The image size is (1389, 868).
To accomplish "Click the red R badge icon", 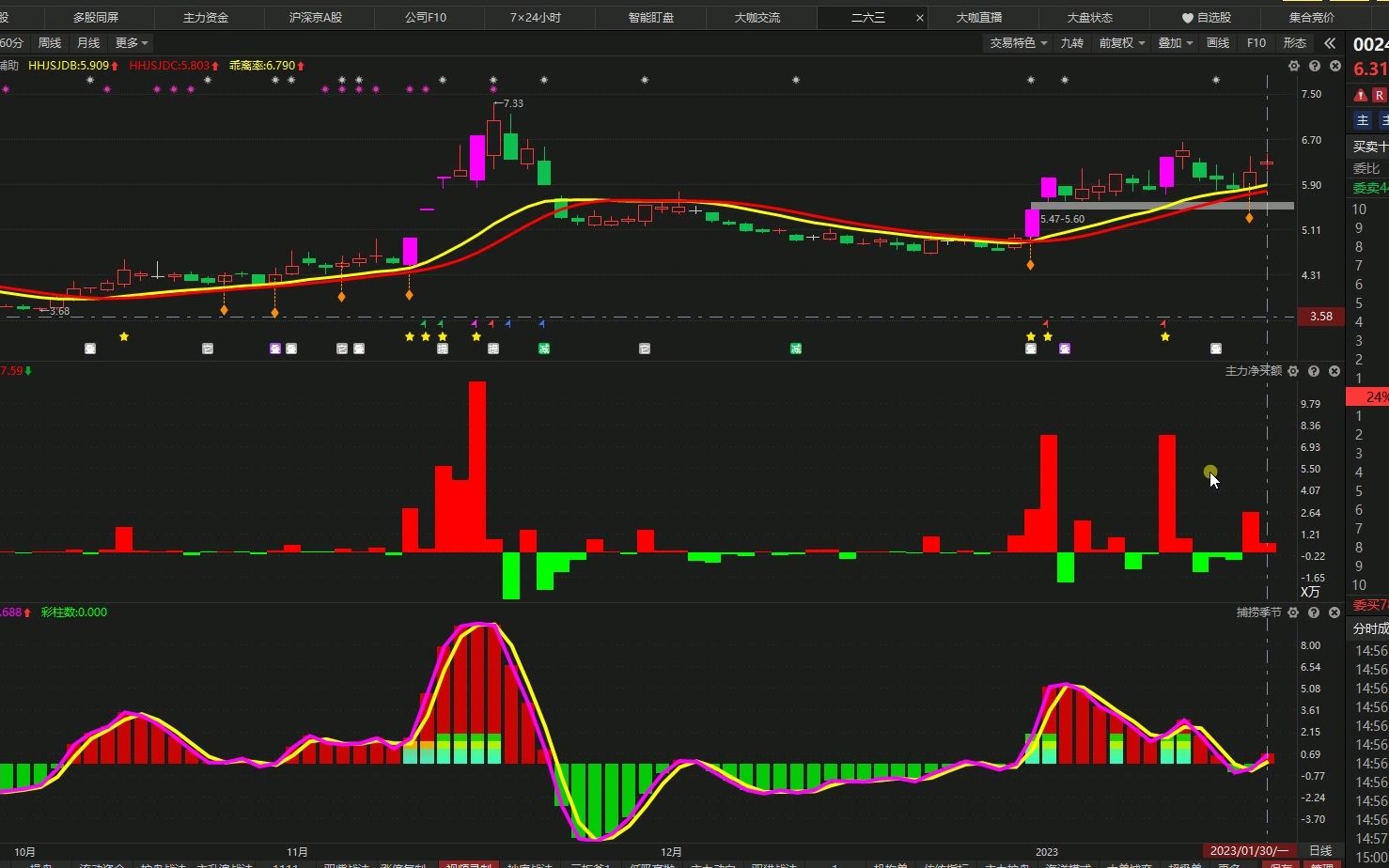I will pos(1379,96).
